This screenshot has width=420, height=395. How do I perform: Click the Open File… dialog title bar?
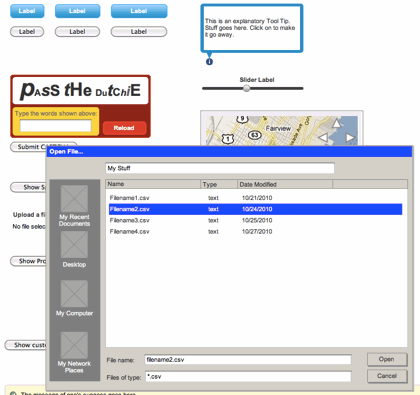click(x=229, y=151)
